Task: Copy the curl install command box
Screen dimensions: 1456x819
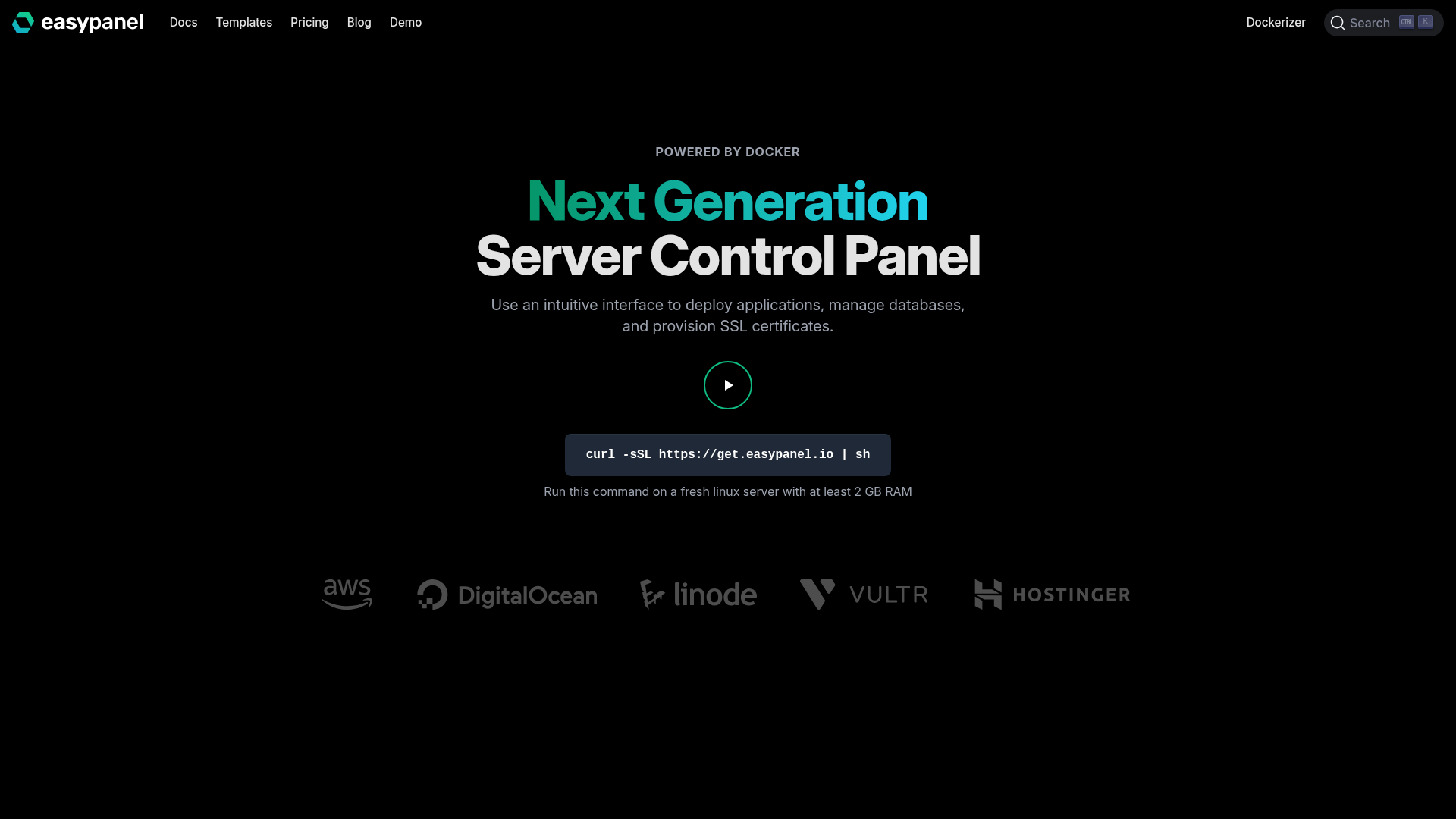Action: click(728, 455)
